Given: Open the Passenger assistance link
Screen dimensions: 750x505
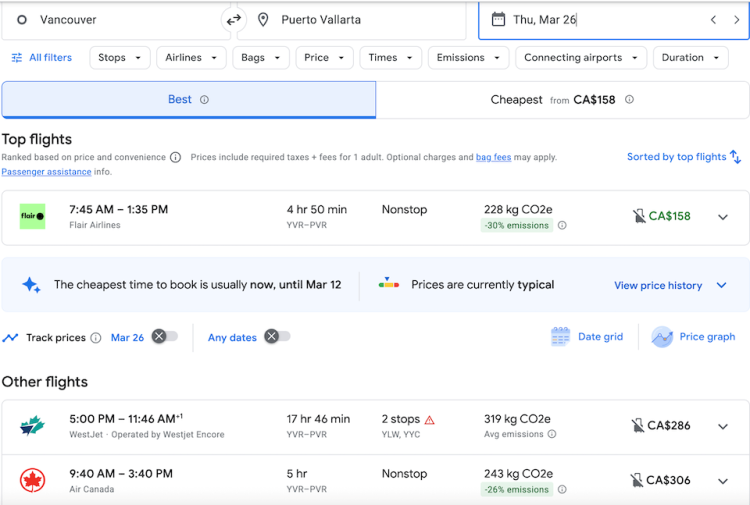Looking at the screenshot, I should click(x=46, y=172).
